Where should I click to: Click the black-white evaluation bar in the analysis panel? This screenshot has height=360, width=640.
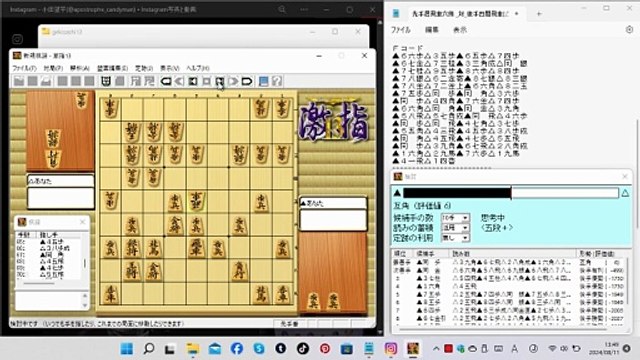511,193
